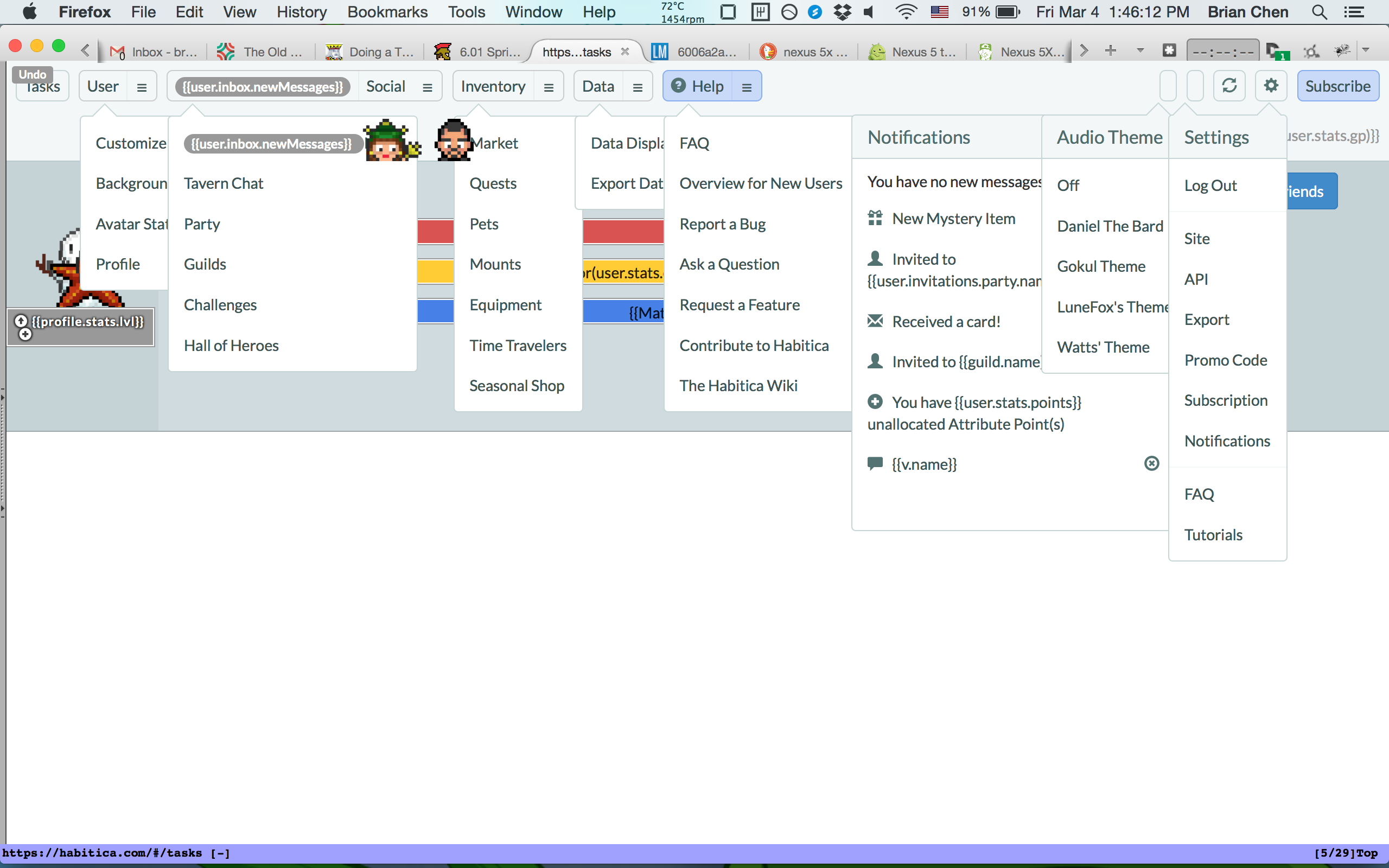
Task: Open the Bookmarks menu in menu bar
Action: [x=387, y=11]
